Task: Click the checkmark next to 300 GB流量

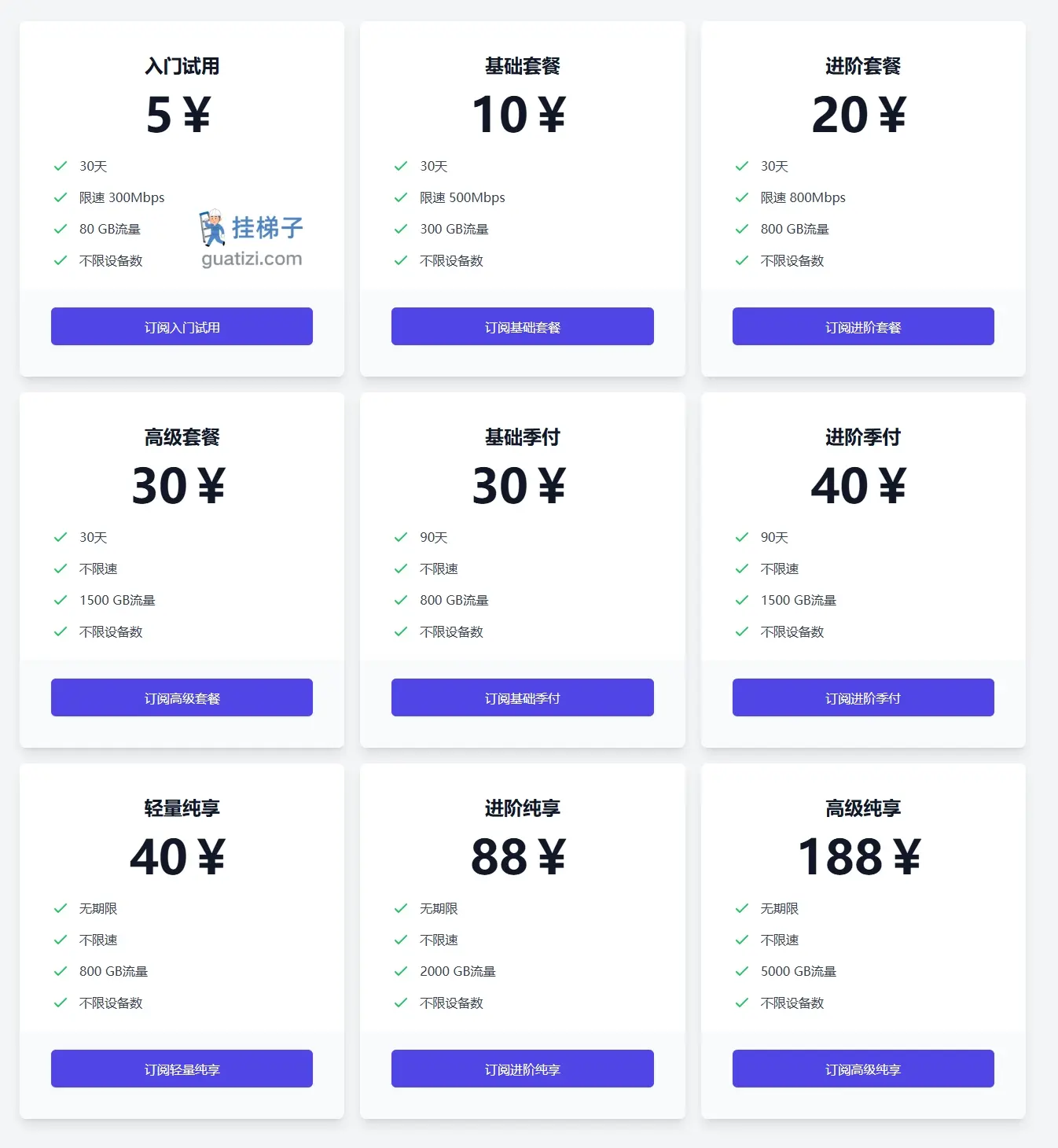Action: 401,229
